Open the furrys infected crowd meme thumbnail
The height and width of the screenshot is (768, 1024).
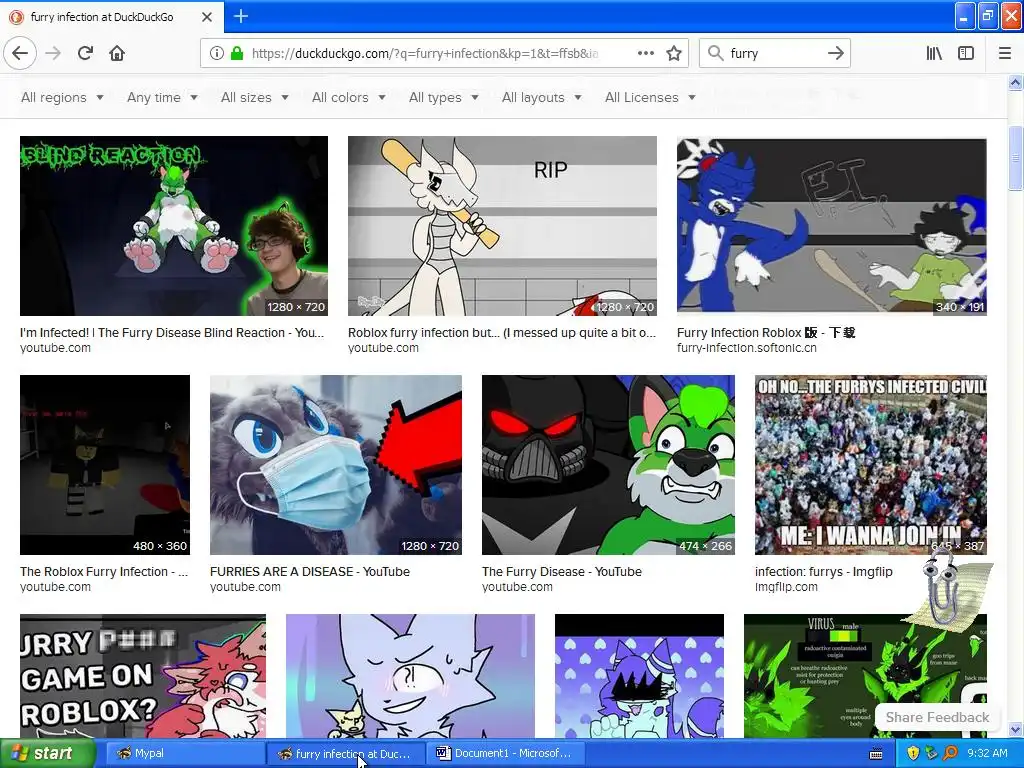(x=871, y=465)
